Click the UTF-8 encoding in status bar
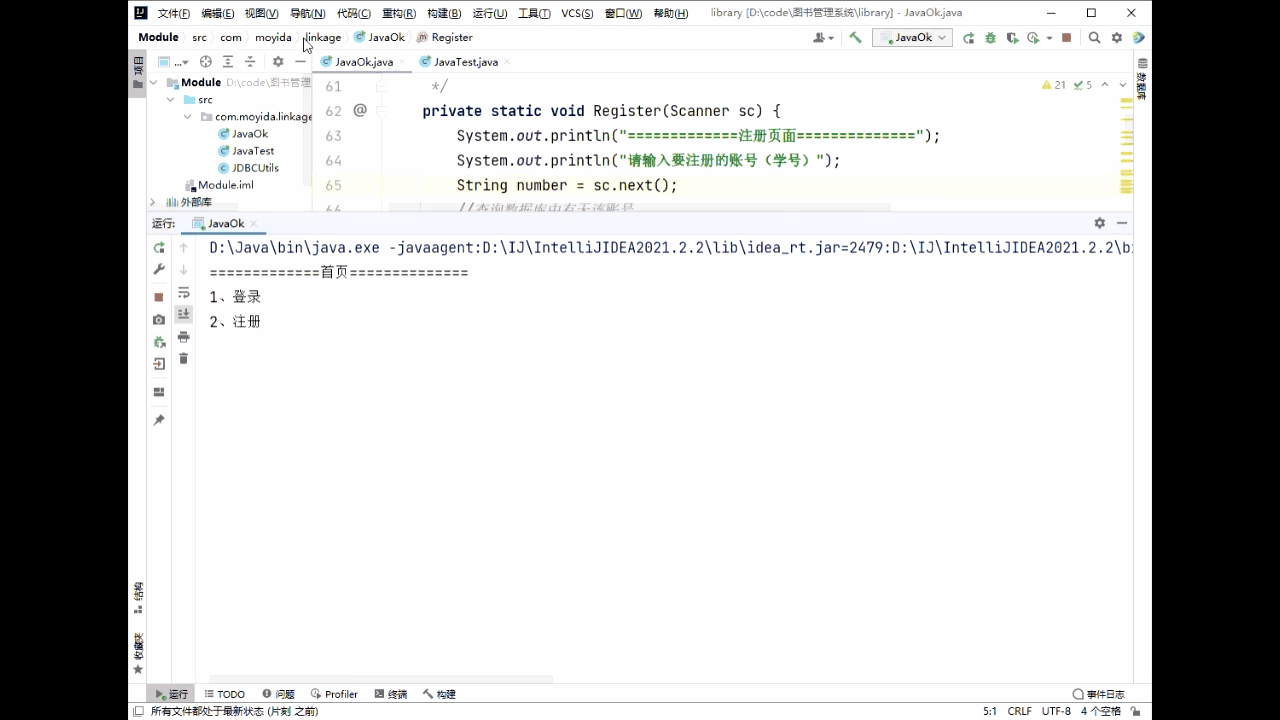1280x720 pixels. pos(1056,711)
